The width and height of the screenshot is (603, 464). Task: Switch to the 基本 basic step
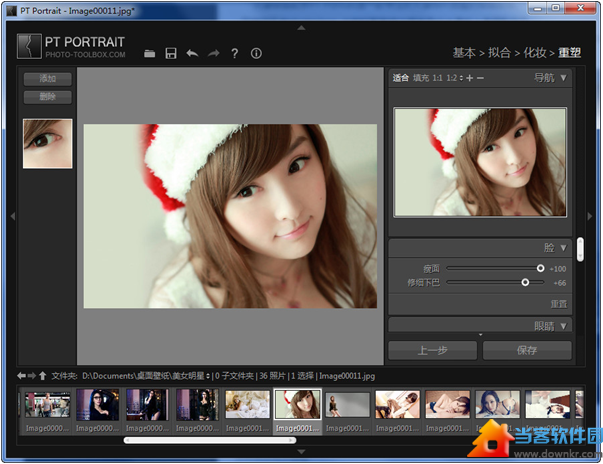pos(463,52)
